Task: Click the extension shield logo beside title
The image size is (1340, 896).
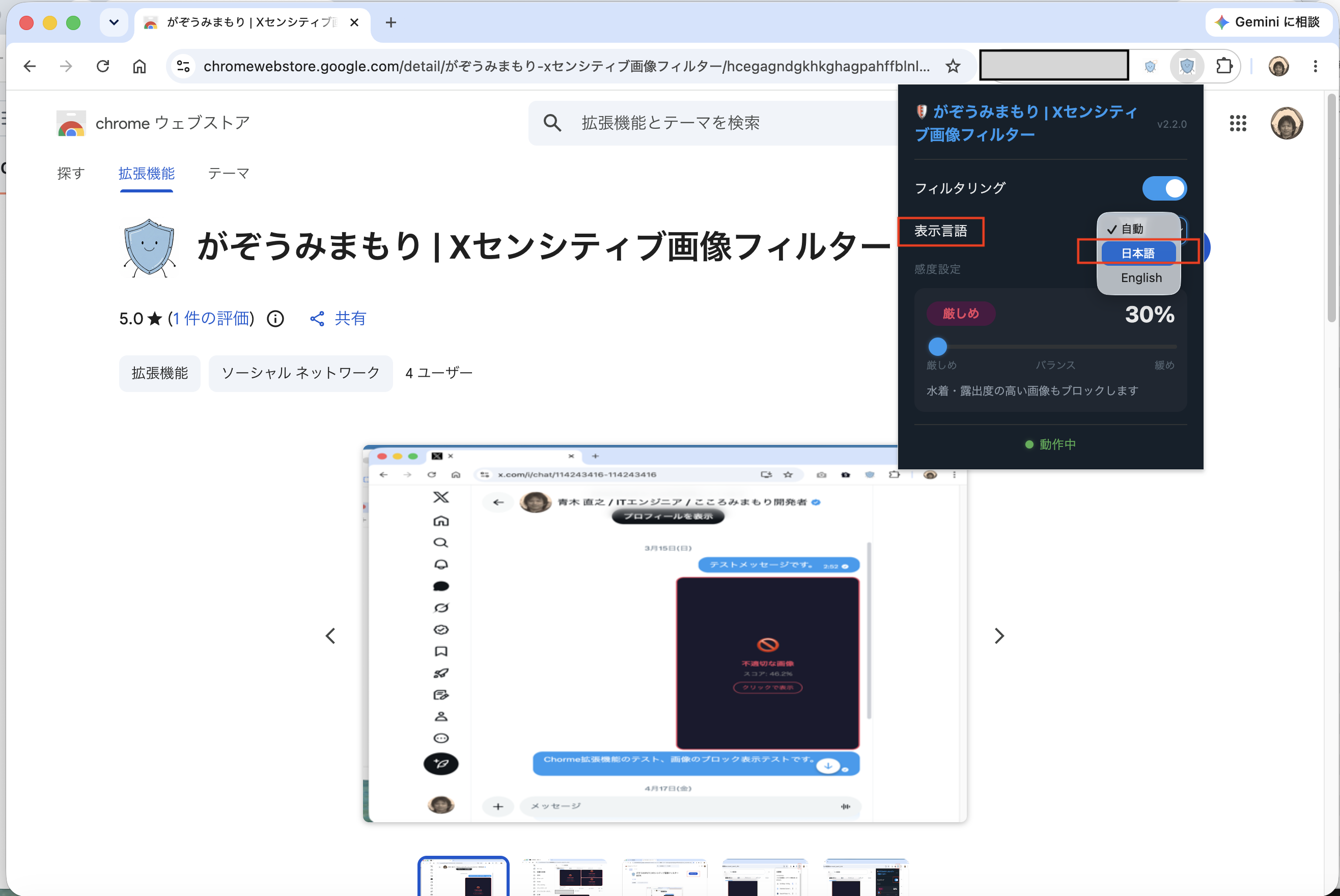Action: point(149,248)
